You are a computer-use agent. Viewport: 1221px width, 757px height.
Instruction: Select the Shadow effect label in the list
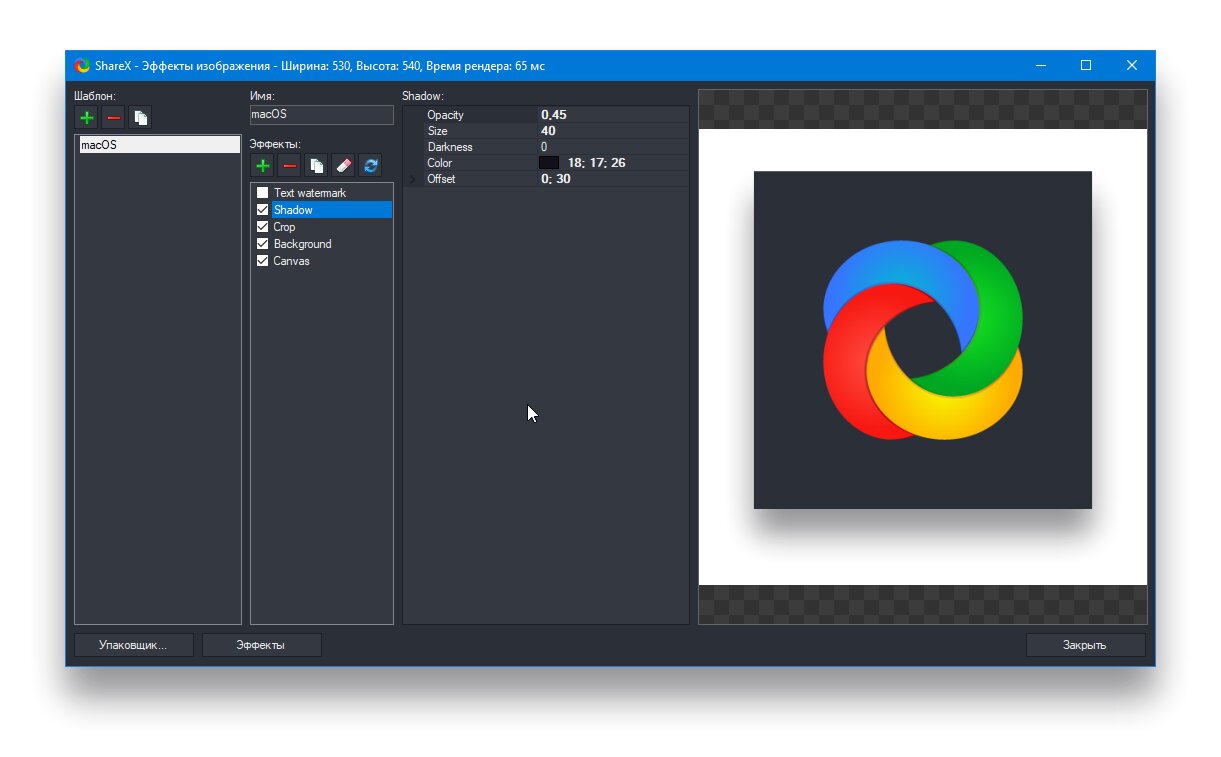(x=293, y=210)
